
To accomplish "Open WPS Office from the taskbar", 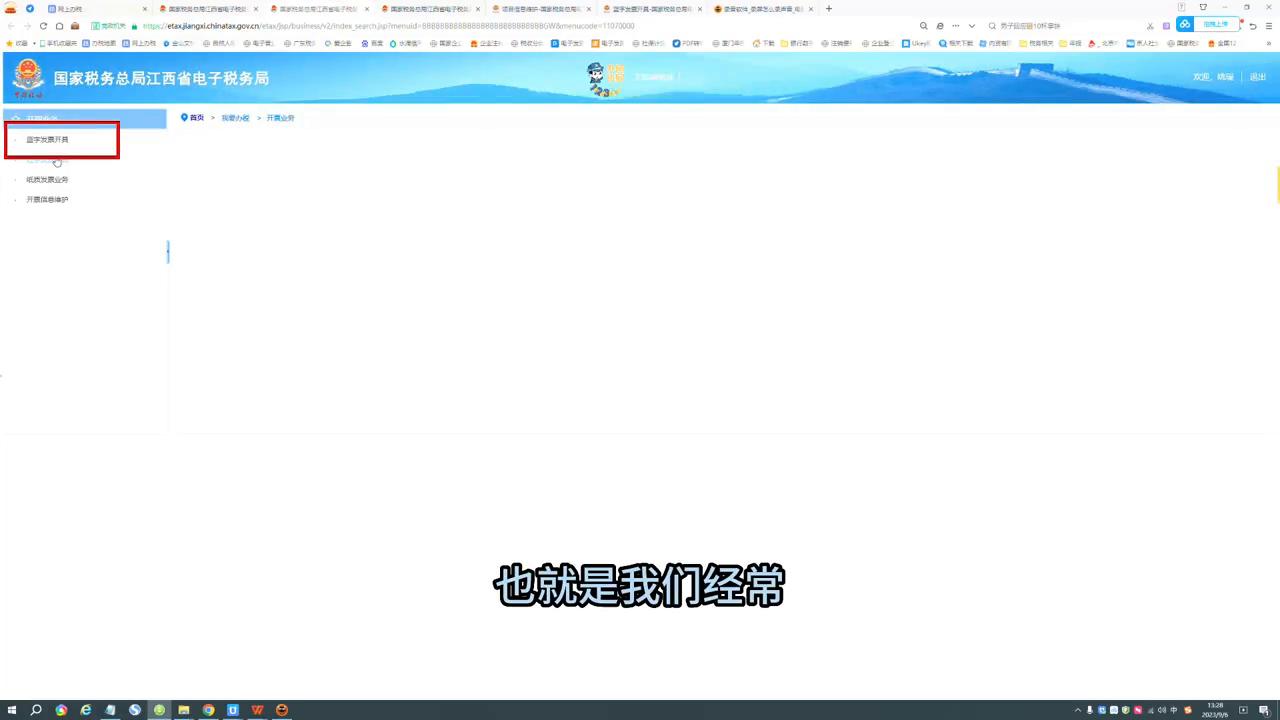I will (x=257, y=710).
